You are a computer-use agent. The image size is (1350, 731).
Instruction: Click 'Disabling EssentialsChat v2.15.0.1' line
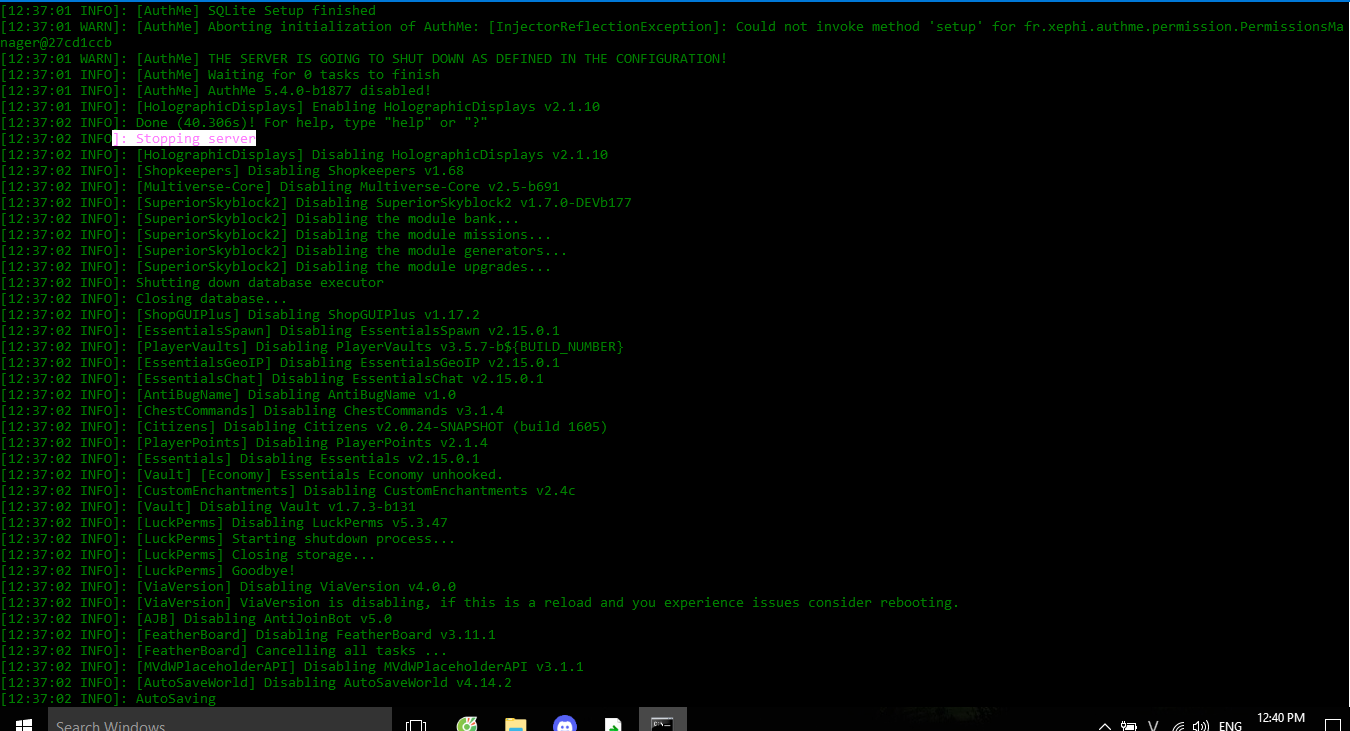(x=271, y=379)
